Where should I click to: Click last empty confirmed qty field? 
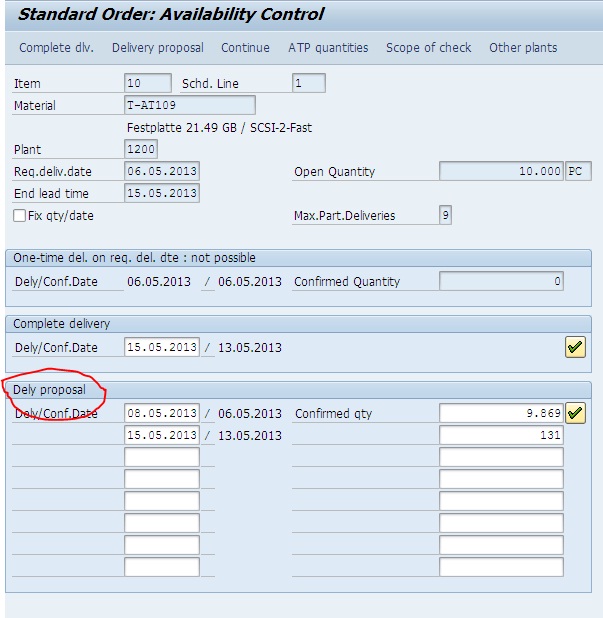coord(501,567)
